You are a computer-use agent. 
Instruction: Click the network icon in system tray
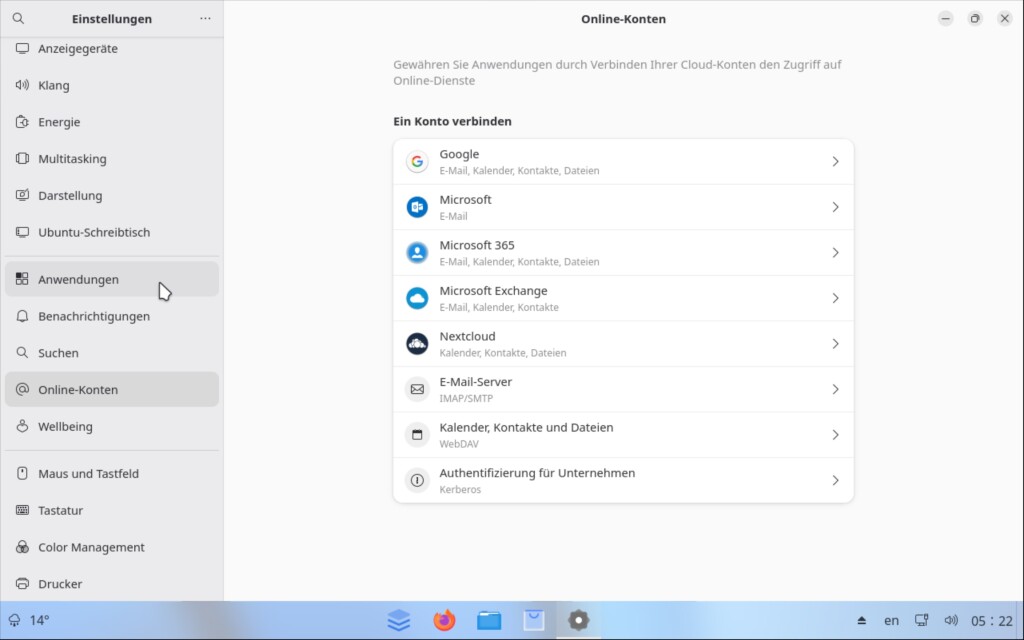coord(921,620)
